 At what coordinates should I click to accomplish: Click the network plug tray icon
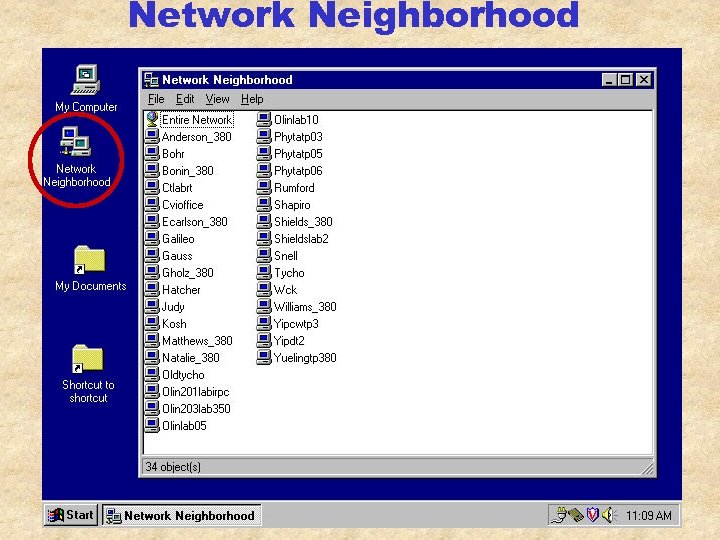559,515
